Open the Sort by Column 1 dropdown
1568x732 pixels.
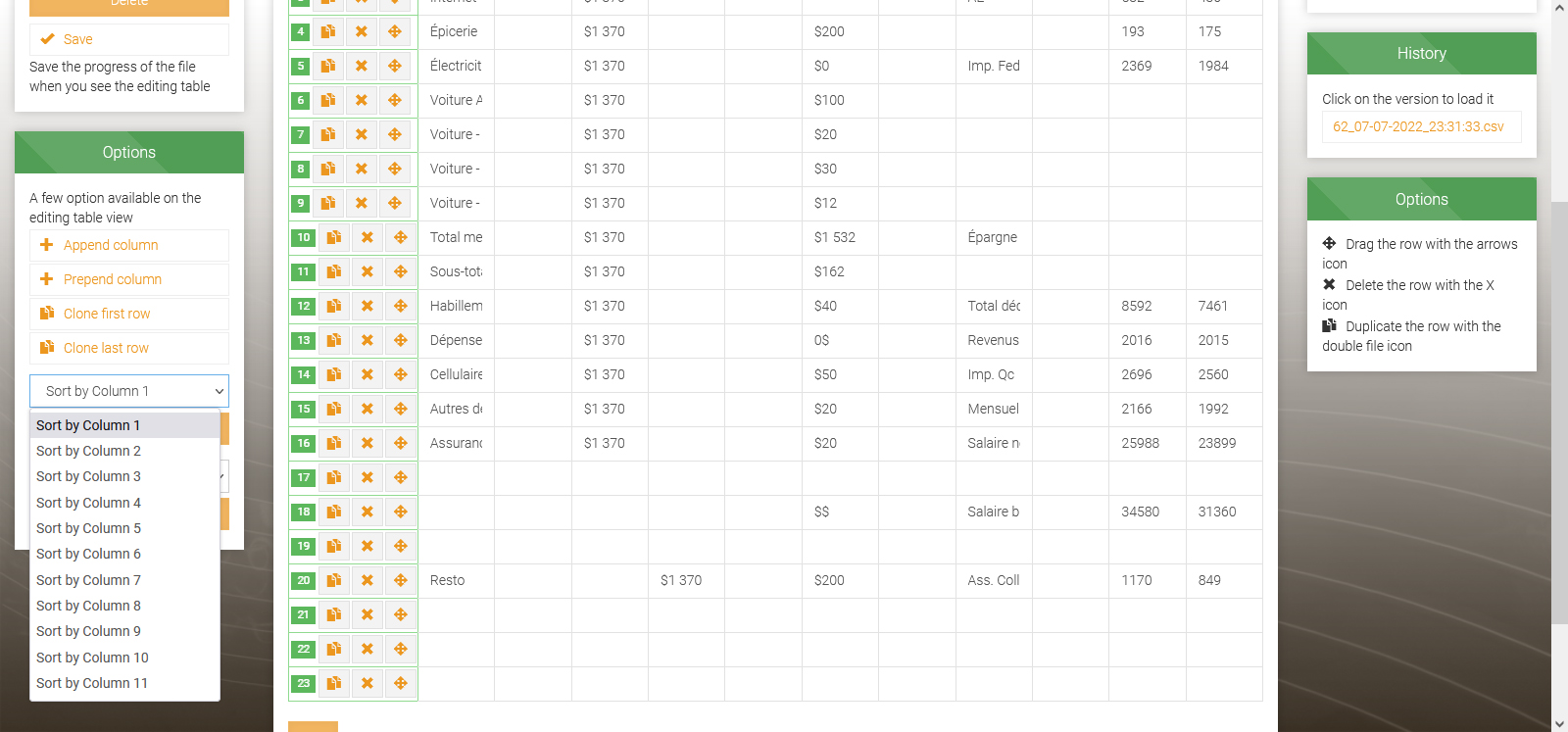click(x=129, y=391)
